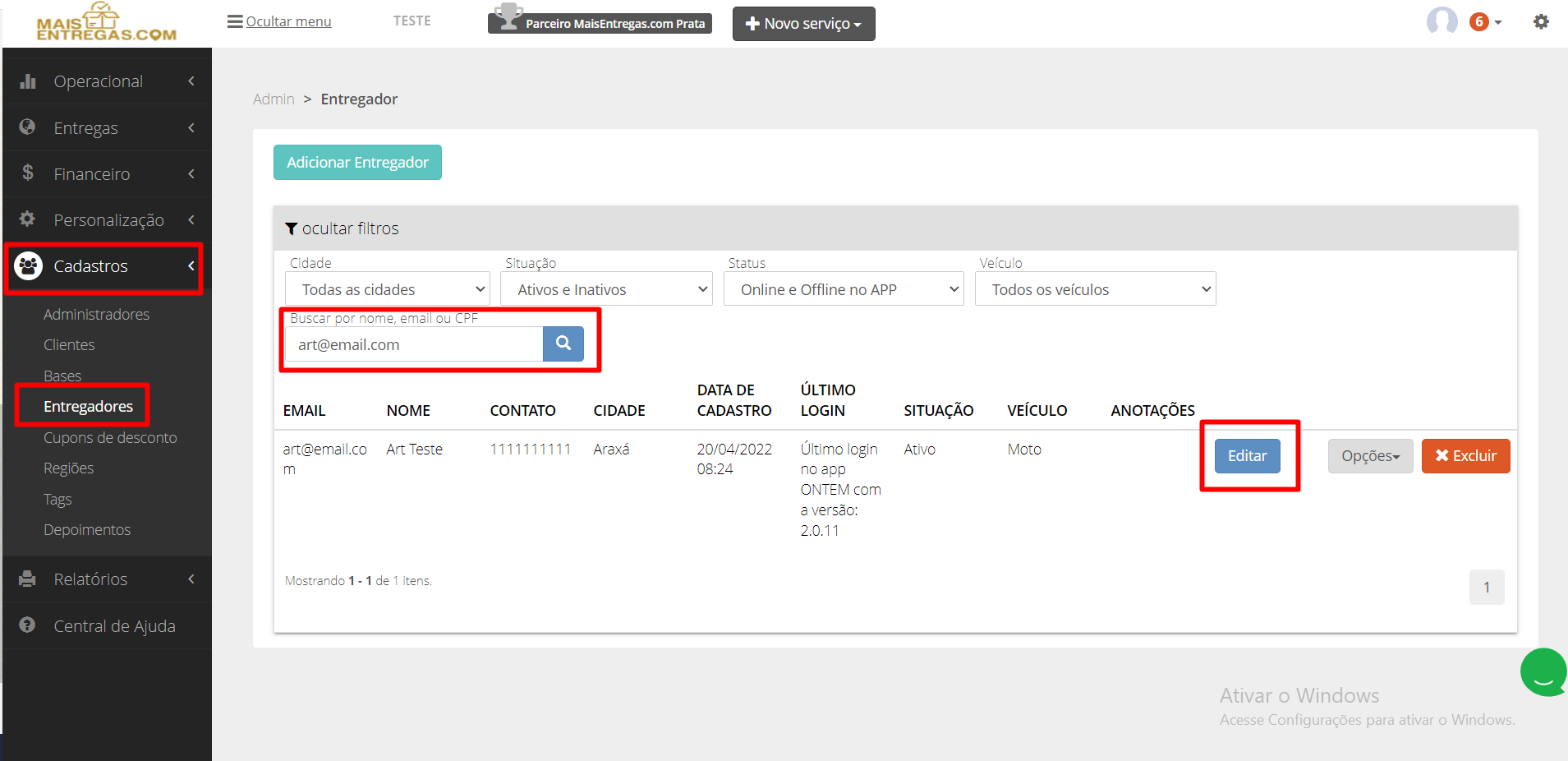The image size is (1568, 761).
Task: Open Cupons de desconto in sidebar
Action: (110, 437)
